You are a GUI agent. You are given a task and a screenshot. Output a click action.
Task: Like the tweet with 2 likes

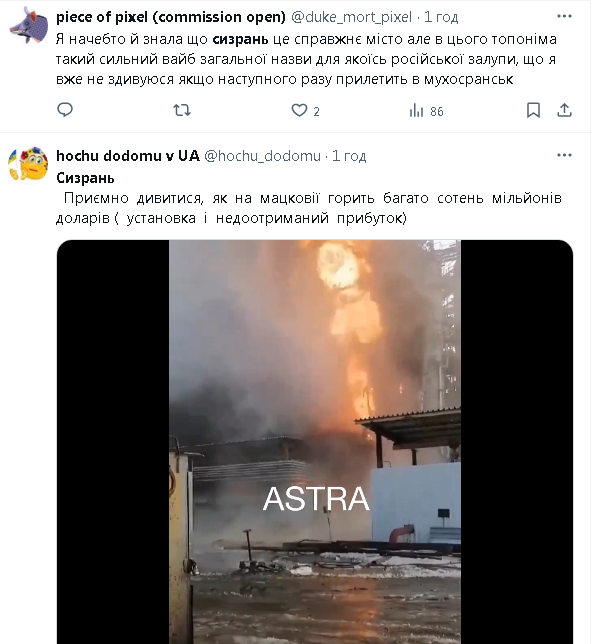(x=305, y=110)
